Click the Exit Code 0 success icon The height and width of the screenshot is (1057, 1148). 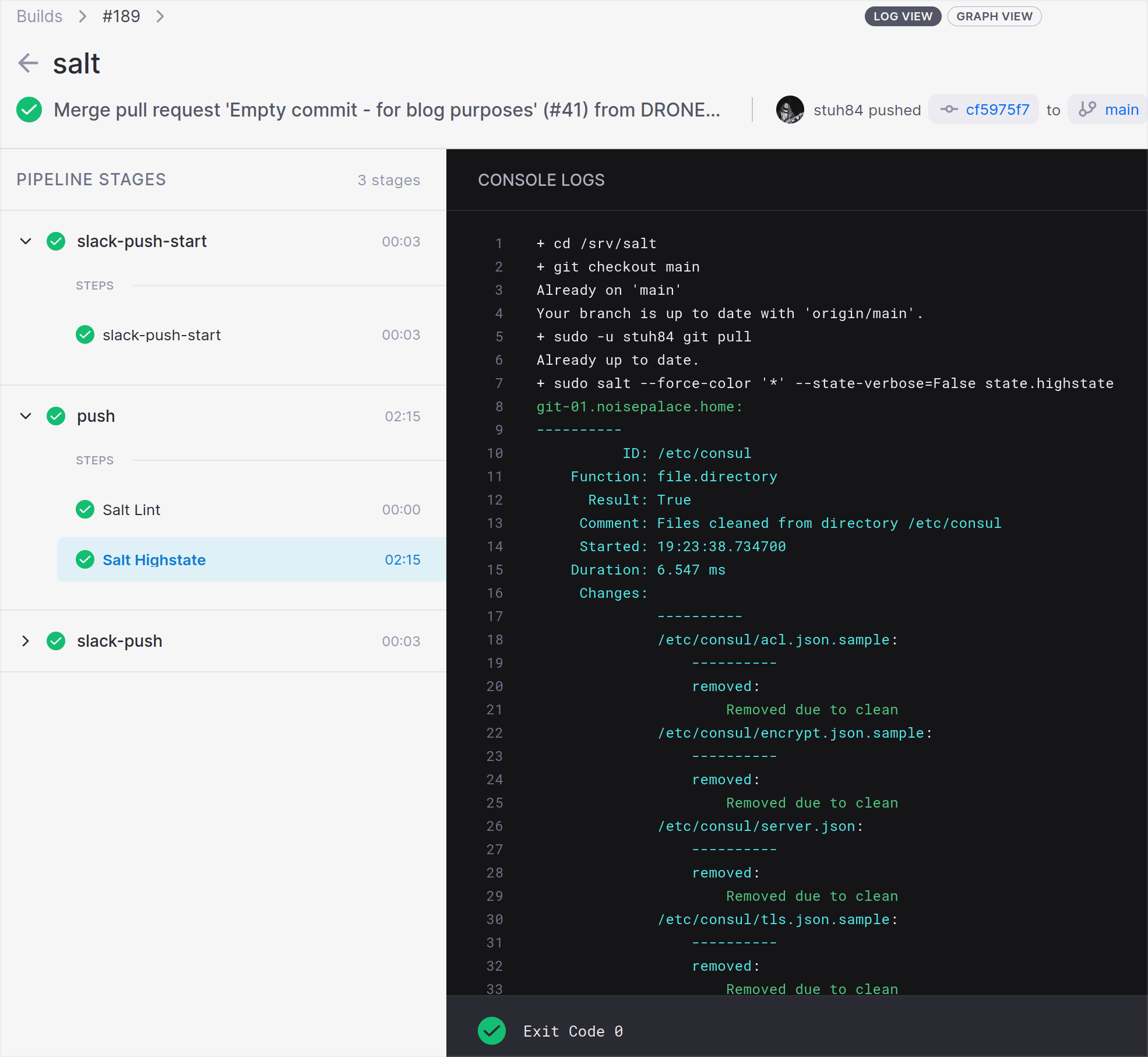point(492,1031)
